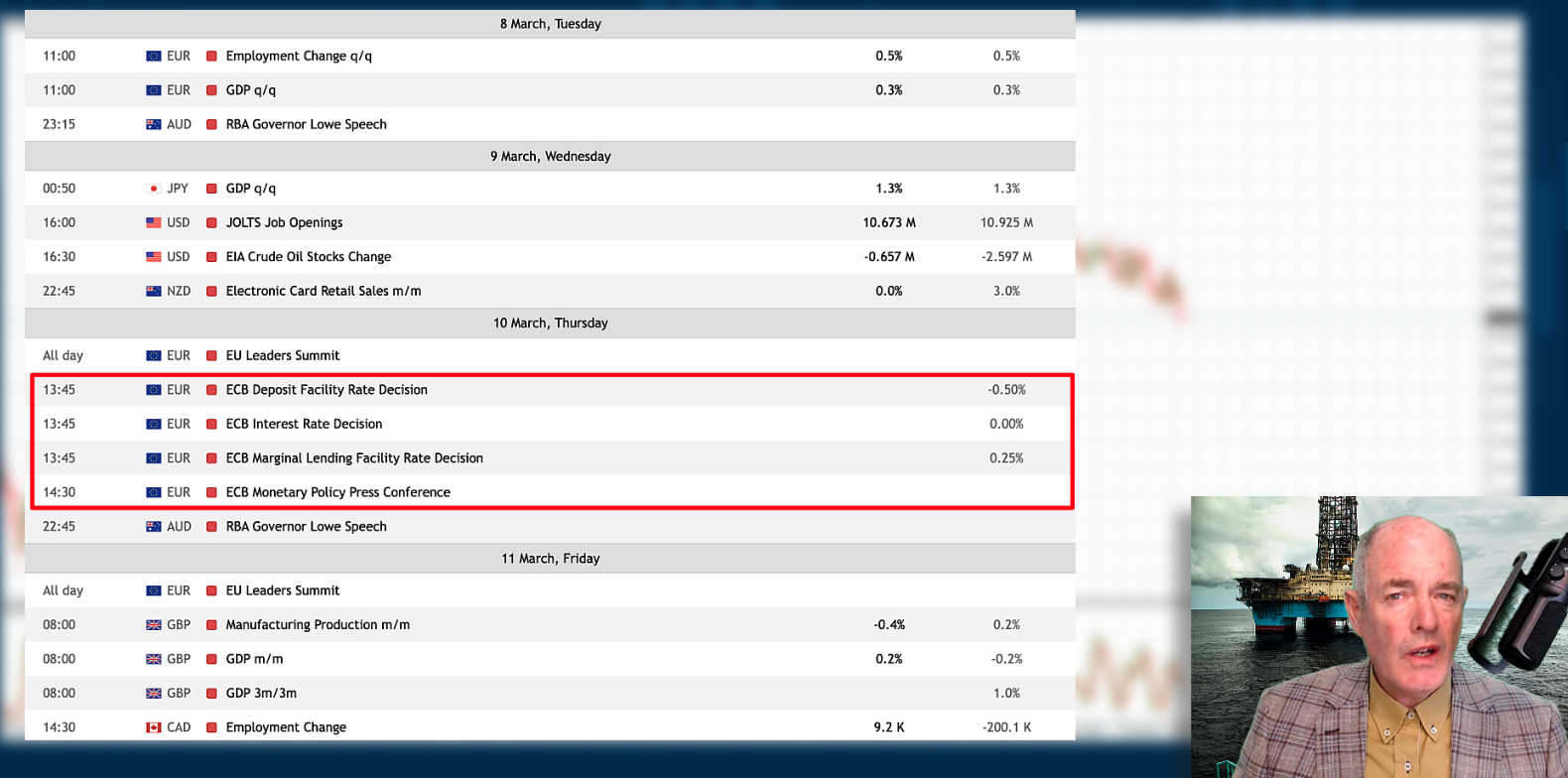This screenshot has width=1568, height=778.
Task: Select the '11 March, Friday' date header
Action: click(x=550, y=559)
